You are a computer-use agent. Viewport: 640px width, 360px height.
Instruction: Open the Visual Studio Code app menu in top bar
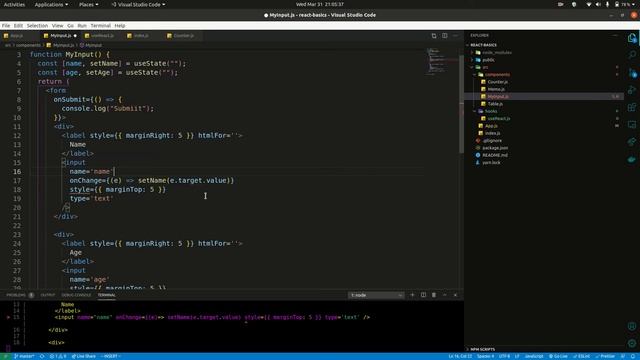coord(138,4)
